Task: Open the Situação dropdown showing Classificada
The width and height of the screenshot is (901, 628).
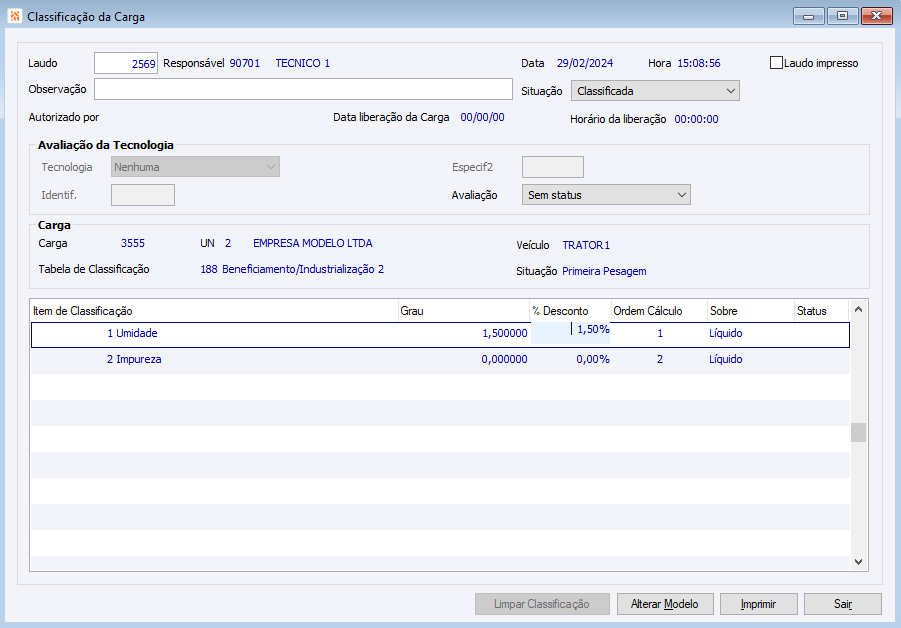Action: (x=655, y=91)
